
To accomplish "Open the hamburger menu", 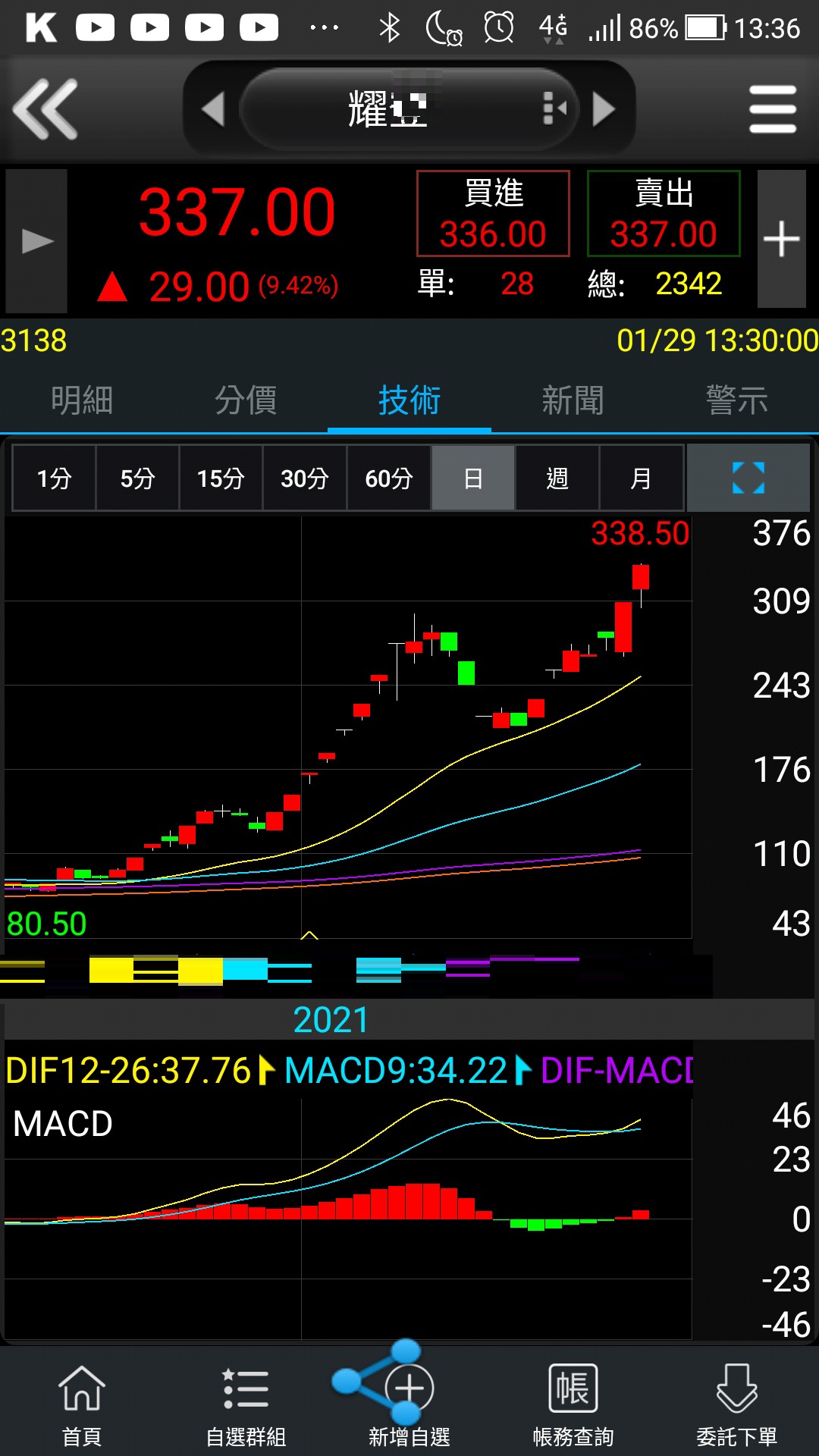I will 772,110.
